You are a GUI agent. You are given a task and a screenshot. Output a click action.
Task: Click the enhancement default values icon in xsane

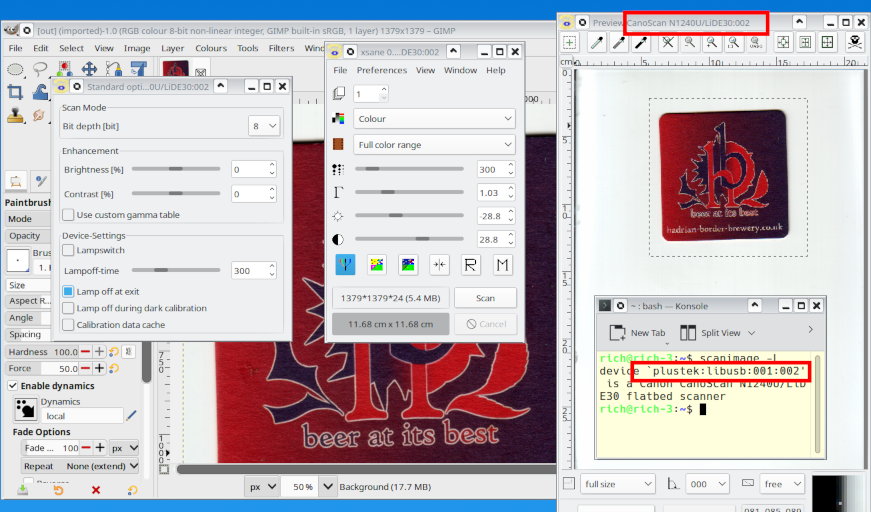[x=439, y=265]
